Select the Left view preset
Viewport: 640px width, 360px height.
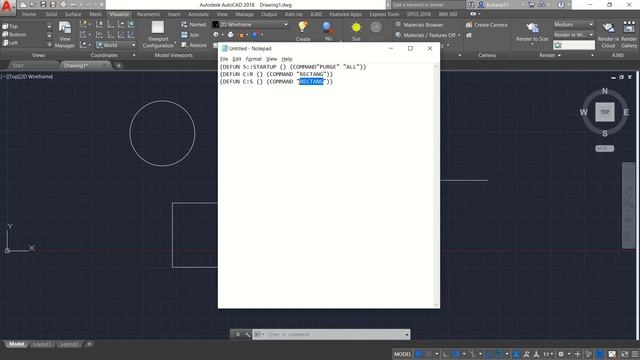point(10,42)
